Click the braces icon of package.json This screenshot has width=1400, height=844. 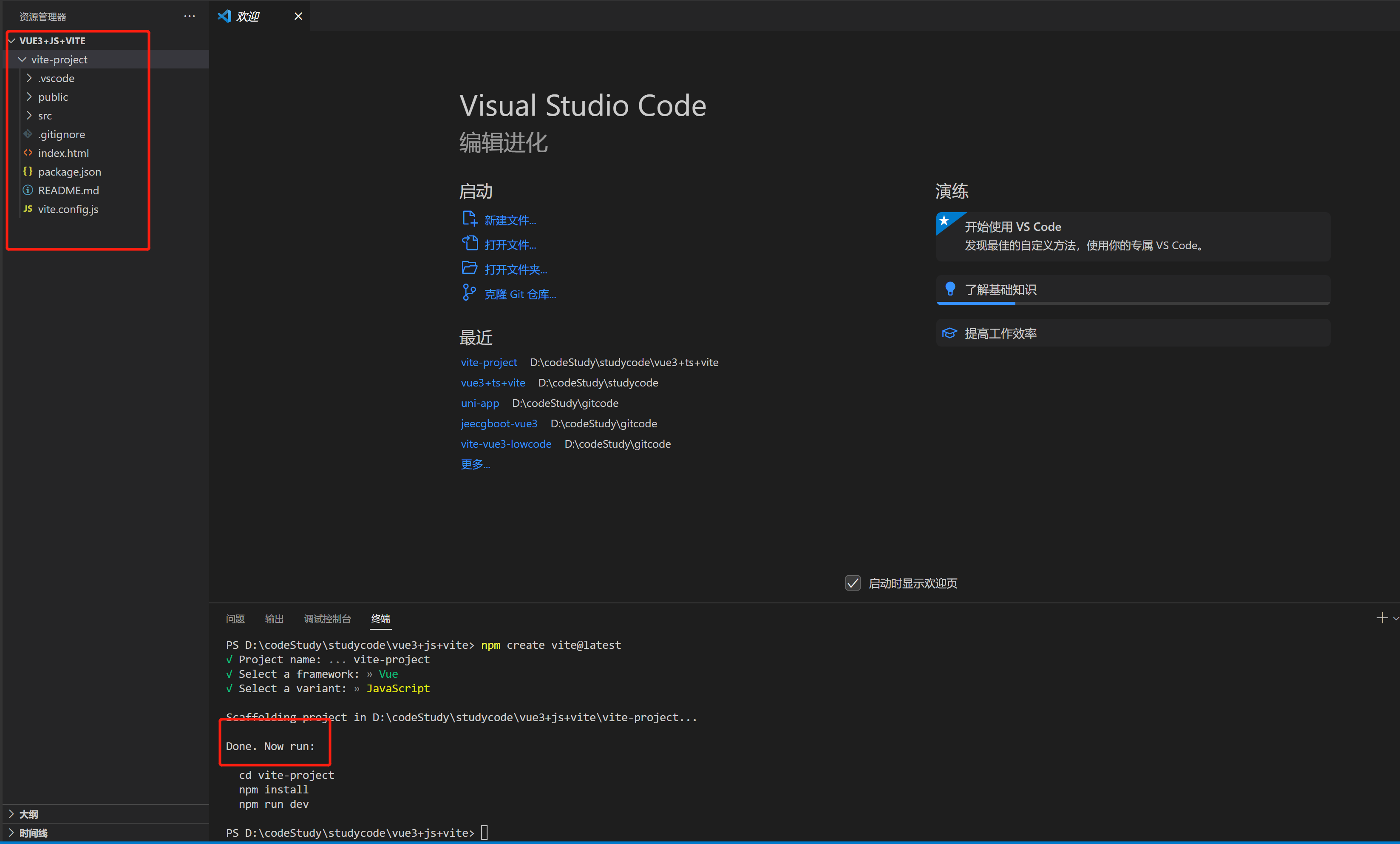click(28, 171)
